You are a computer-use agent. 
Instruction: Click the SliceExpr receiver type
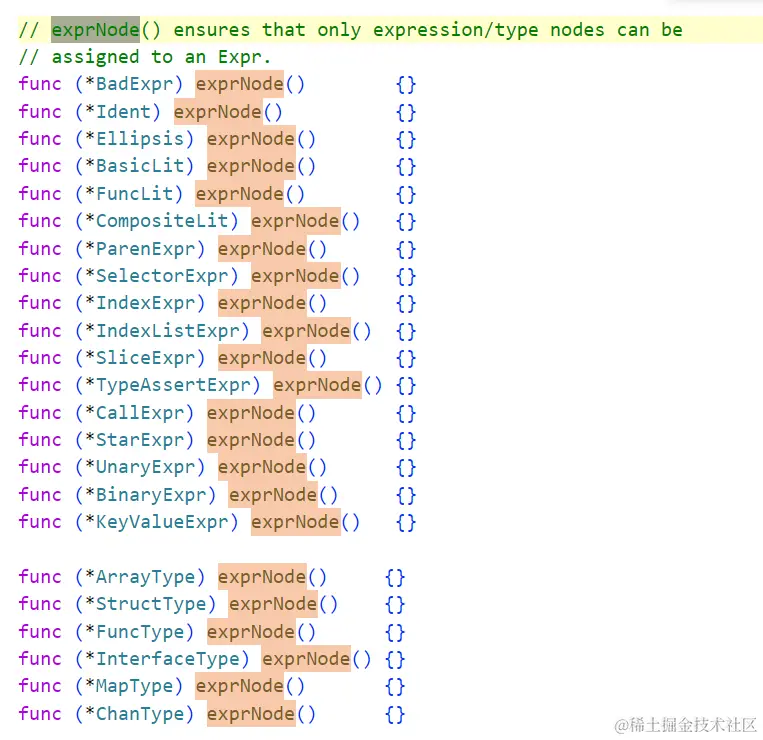(x=145, y=358)
